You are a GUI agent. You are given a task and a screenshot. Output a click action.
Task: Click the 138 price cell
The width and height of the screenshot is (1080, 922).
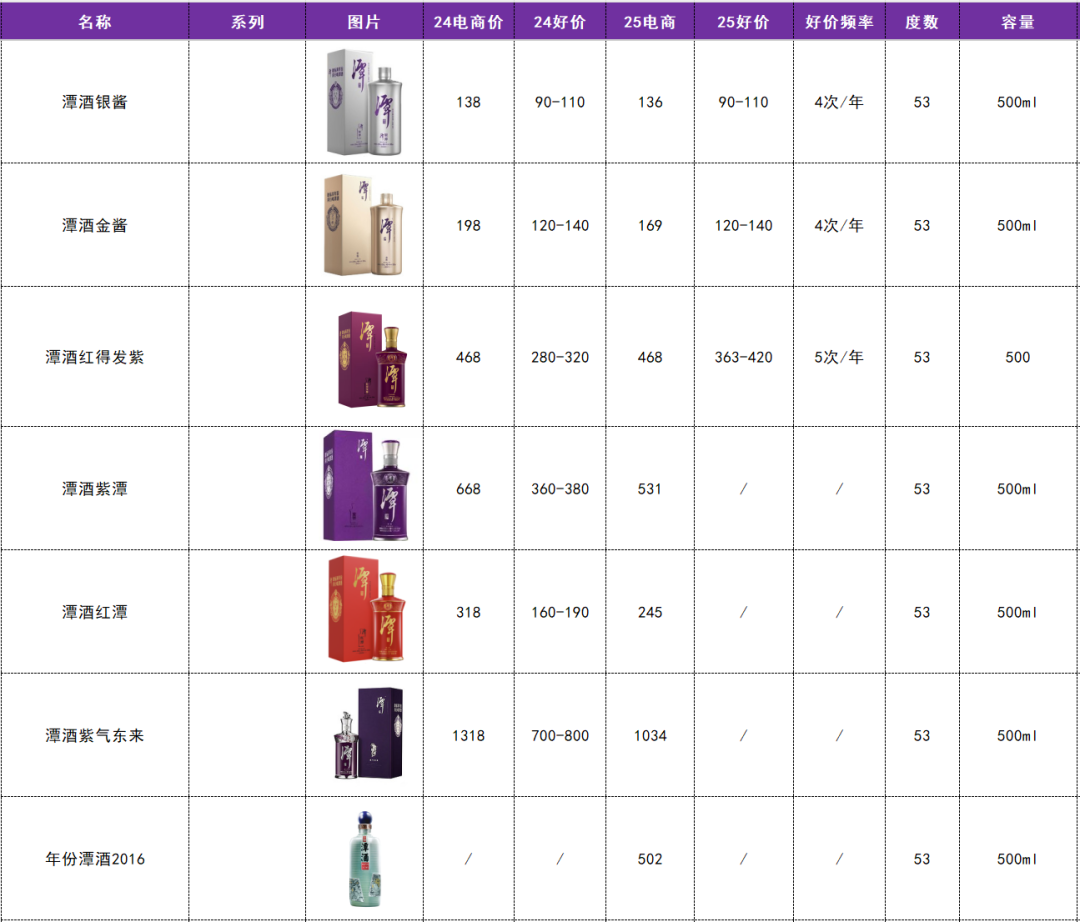(468, 102)
